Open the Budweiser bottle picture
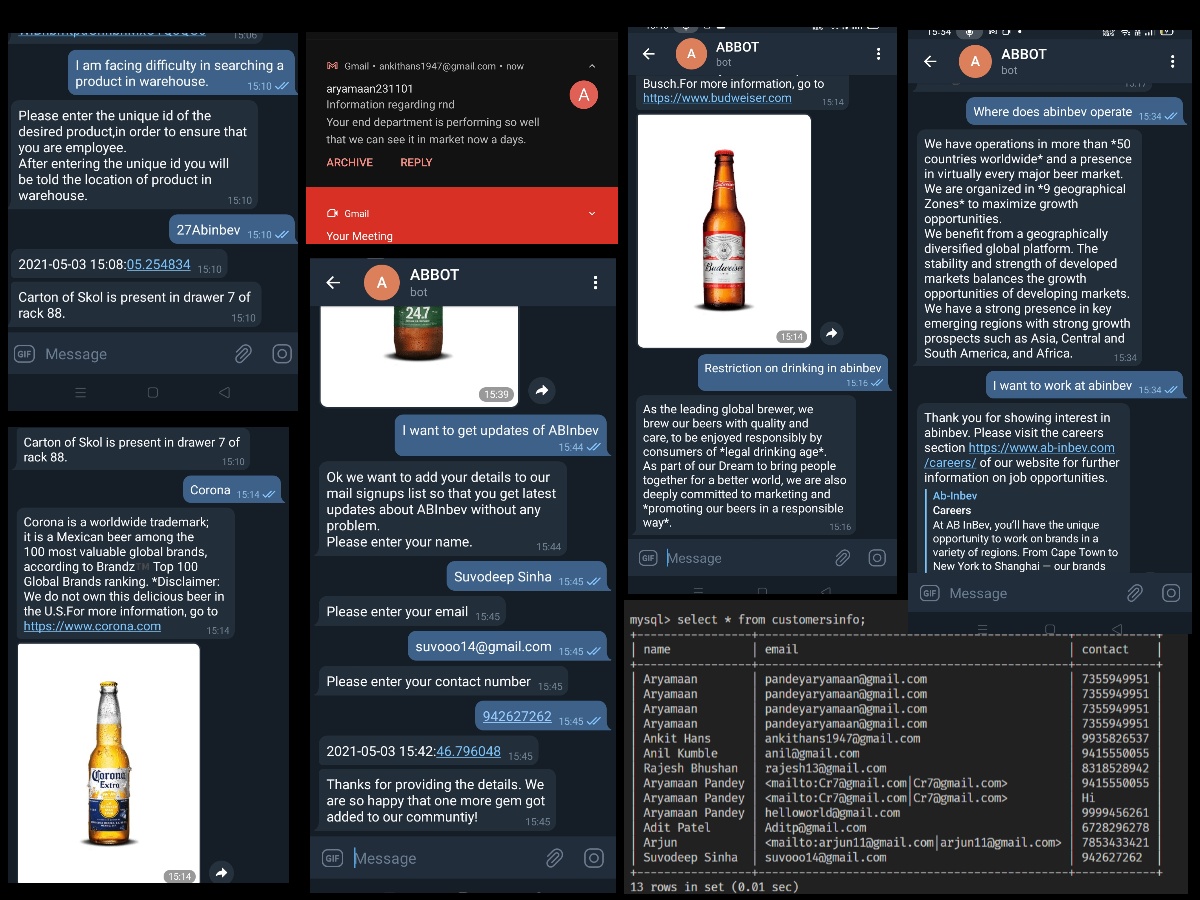Viewport: 1200px width, 900px height. coord(724,231)
